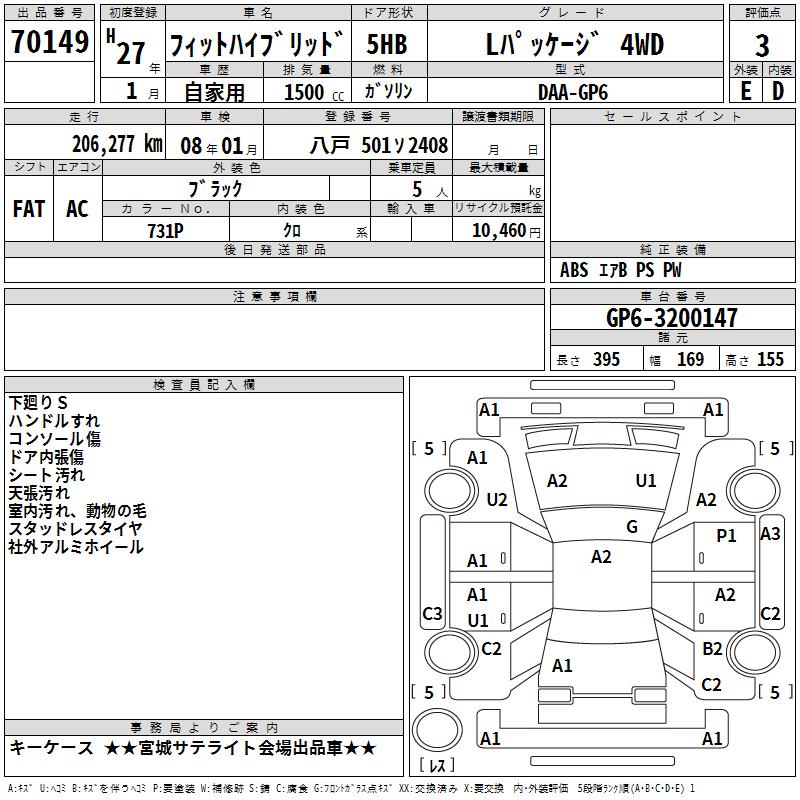The image size is (800, 800).
Task: Select the キーケース office notice text
Action: coord(51,747)
